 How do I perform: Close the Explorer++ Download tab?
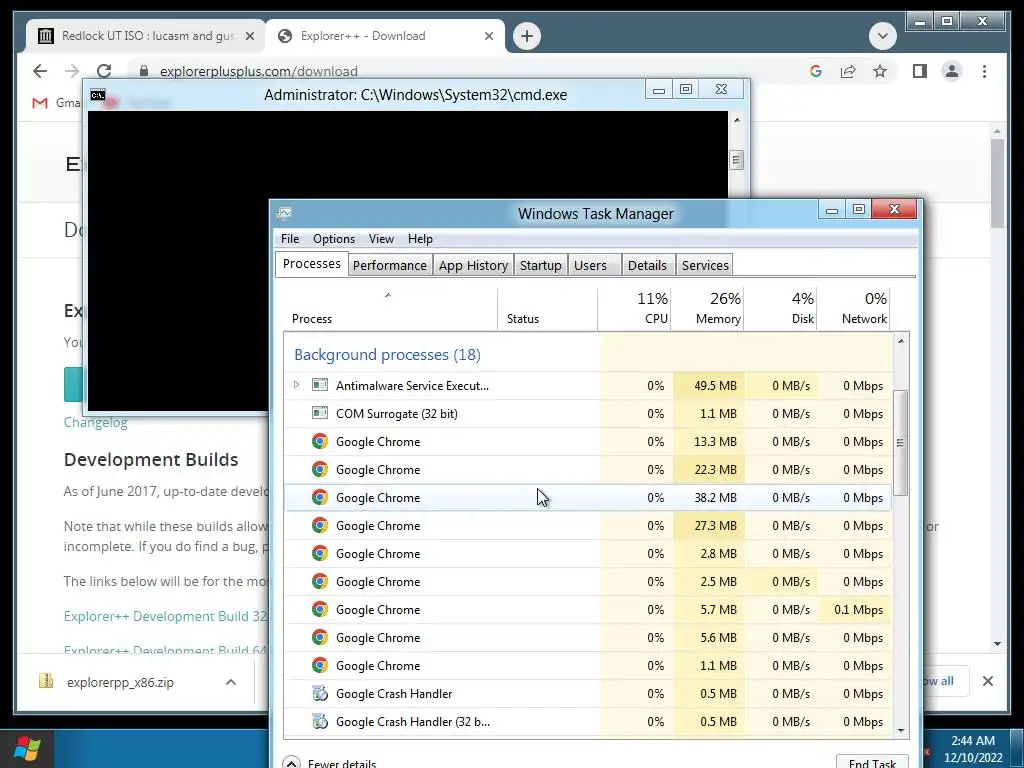[488, 36]
